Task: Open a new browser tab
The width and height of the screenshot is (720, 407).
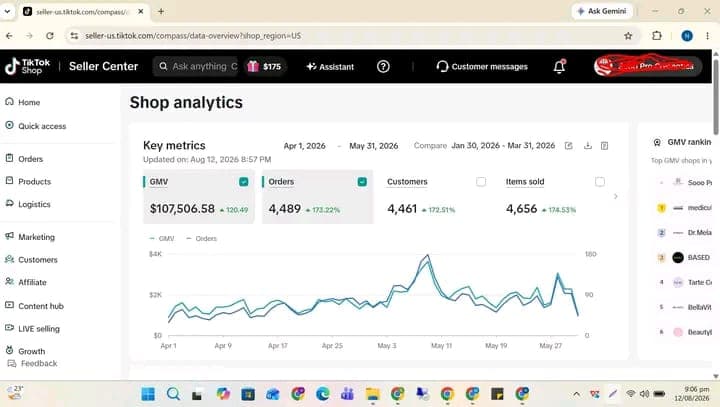Action: 161,11
